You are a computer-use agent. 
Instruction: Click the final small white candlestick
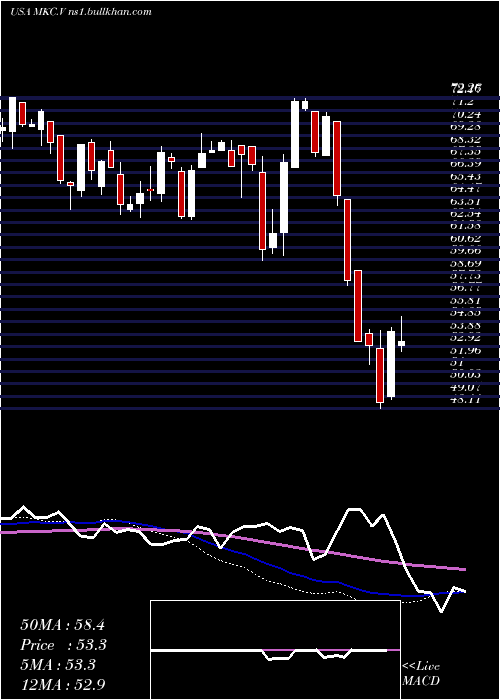click(401, 343)
